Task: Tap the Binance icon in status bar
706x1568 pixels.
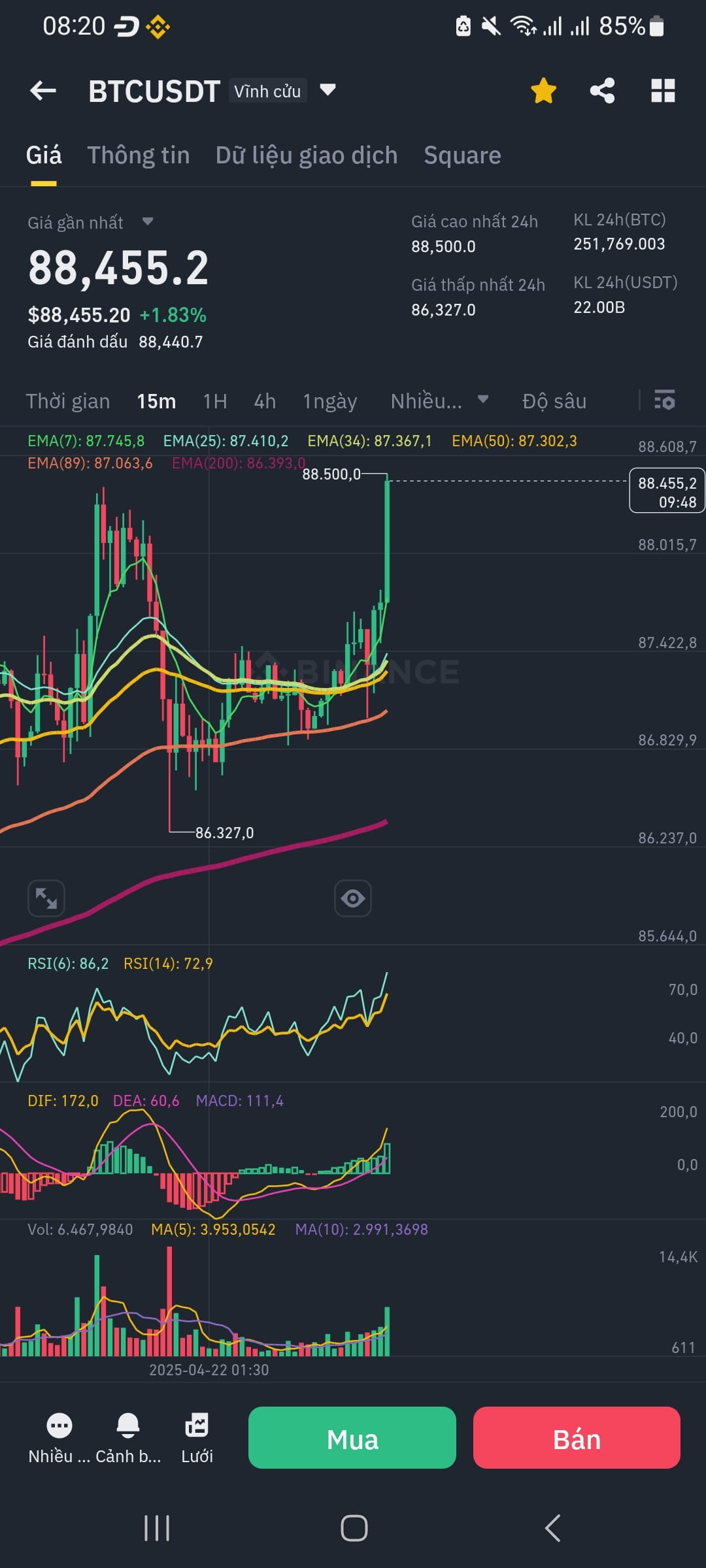Action: click(x=158, y=27)
